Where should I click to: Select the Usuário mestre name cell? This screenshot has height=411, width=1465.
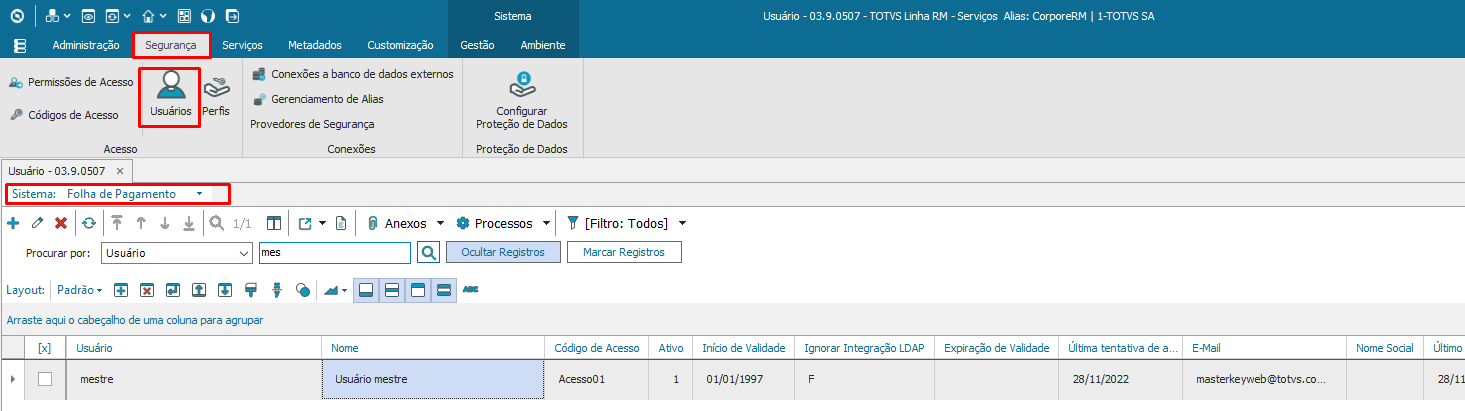coord(434,379)
